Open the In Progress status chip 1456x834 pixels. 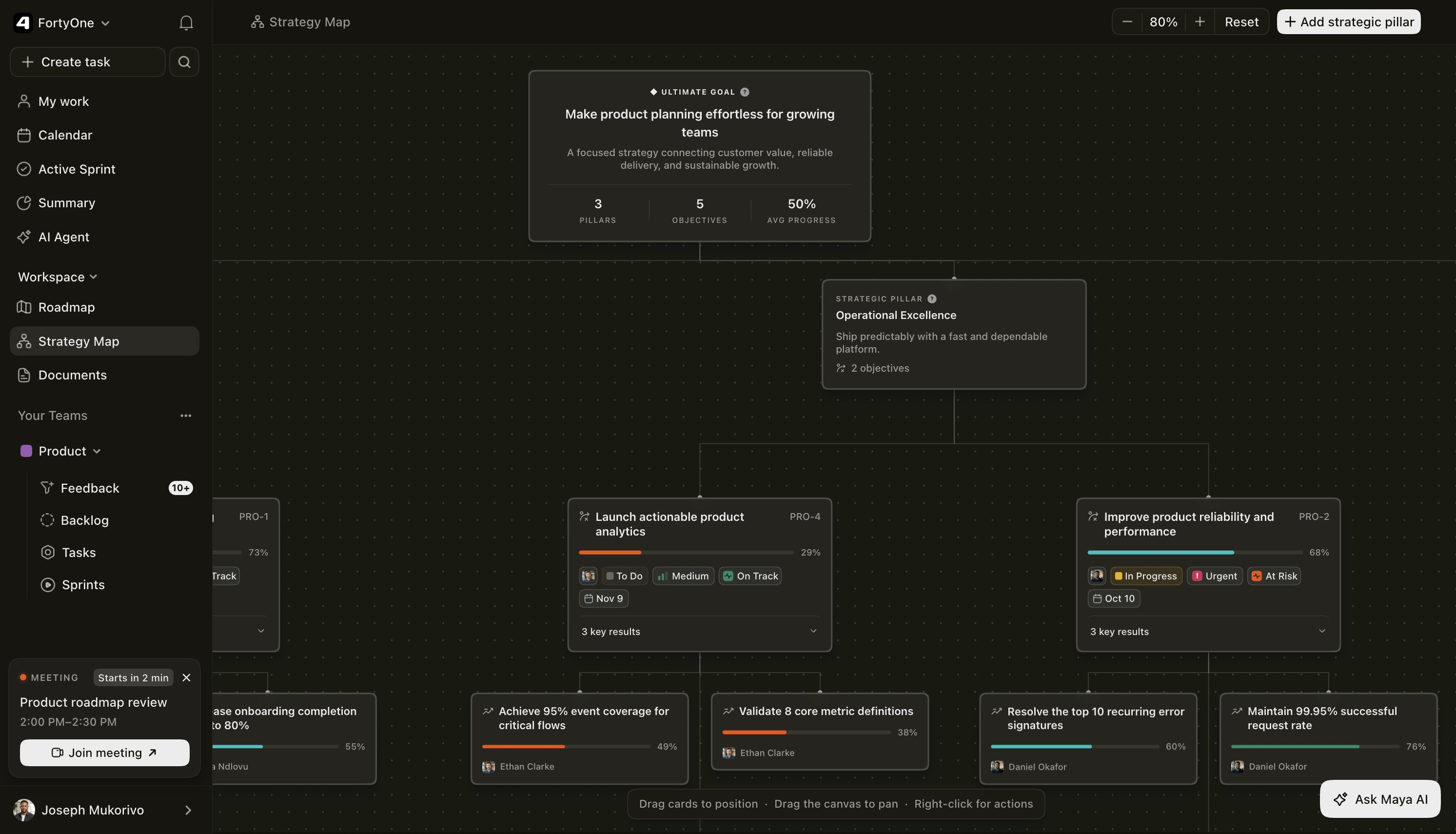(x=1146, y=576)
